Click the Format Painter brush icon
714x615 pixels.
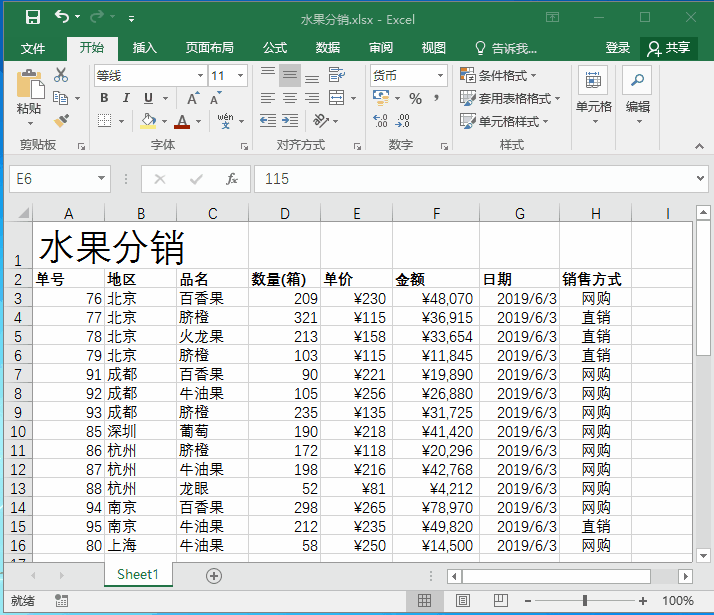[61, 121]
